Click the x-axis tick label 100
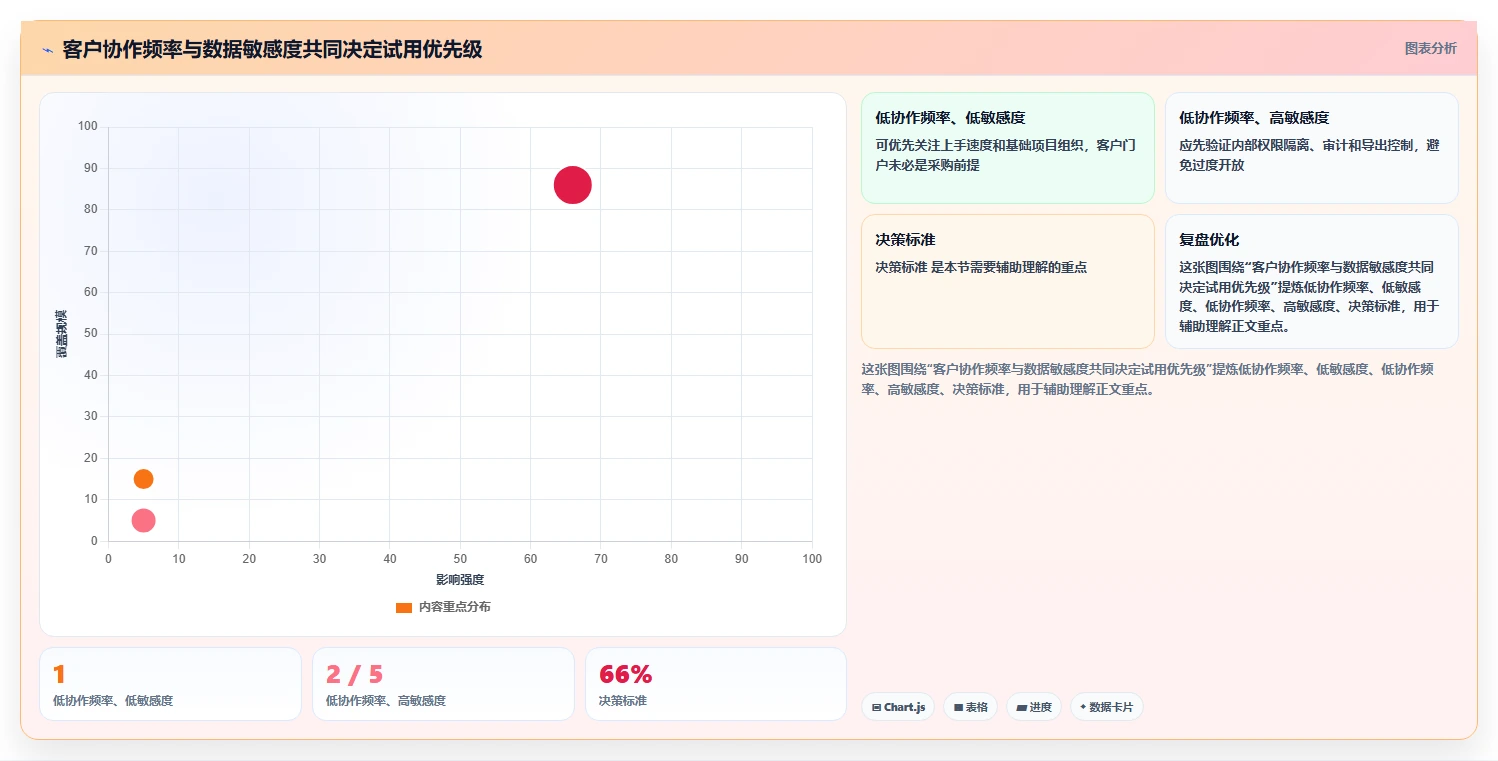The width and height of the screenshot is (1498, 761). (x=812, y=559)
